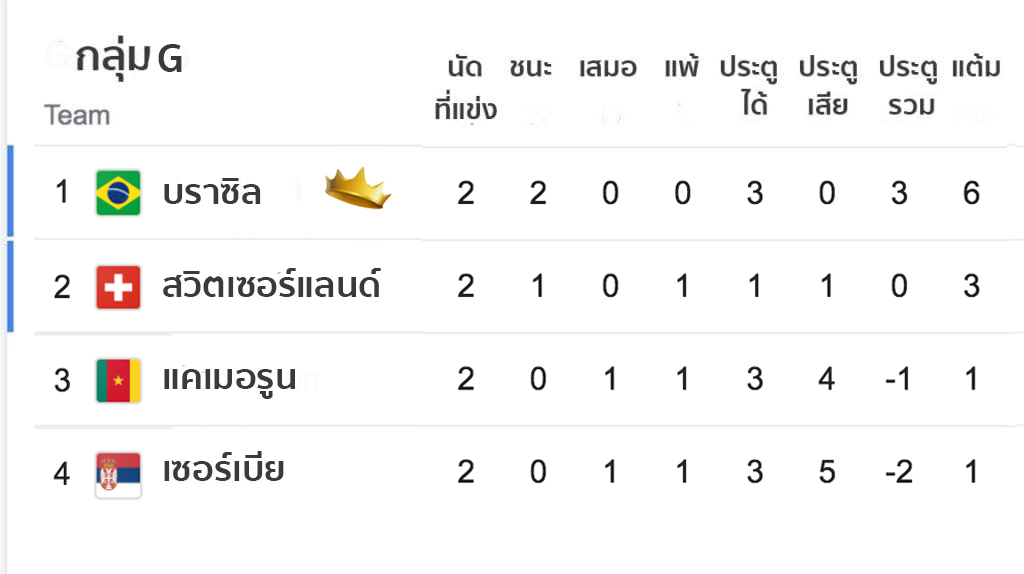
Task: Click the กลุ่ม G group heading
Action: 129,59
